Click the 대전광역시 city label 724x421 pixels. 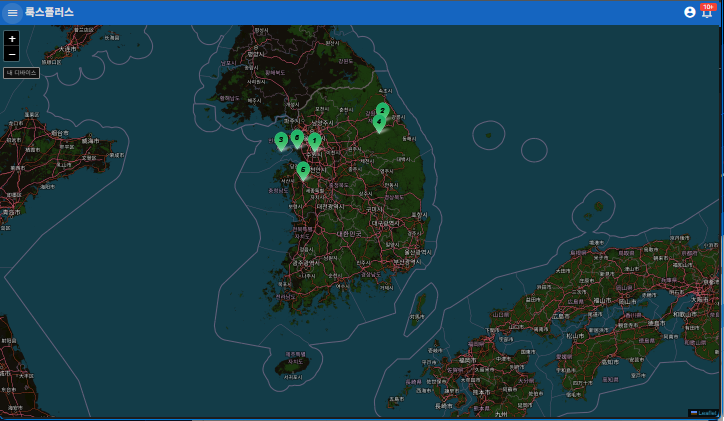[330, 206]
